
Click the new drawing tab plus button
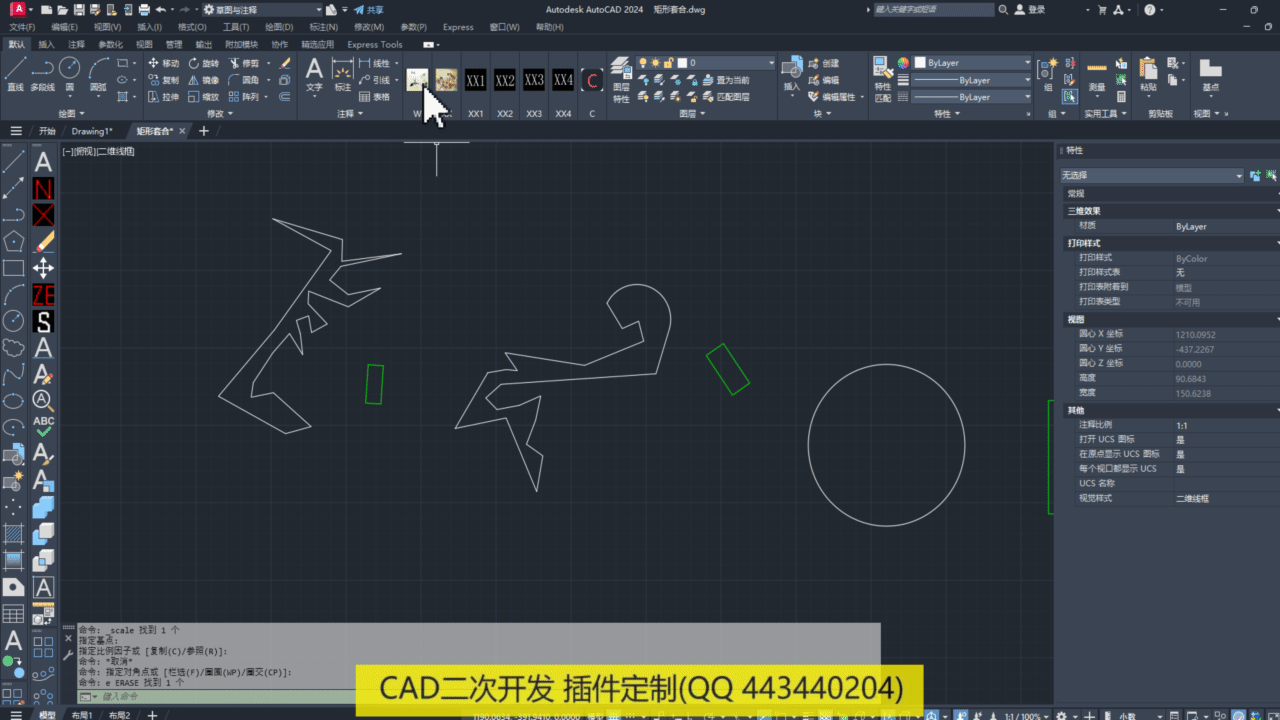(204, 131)
